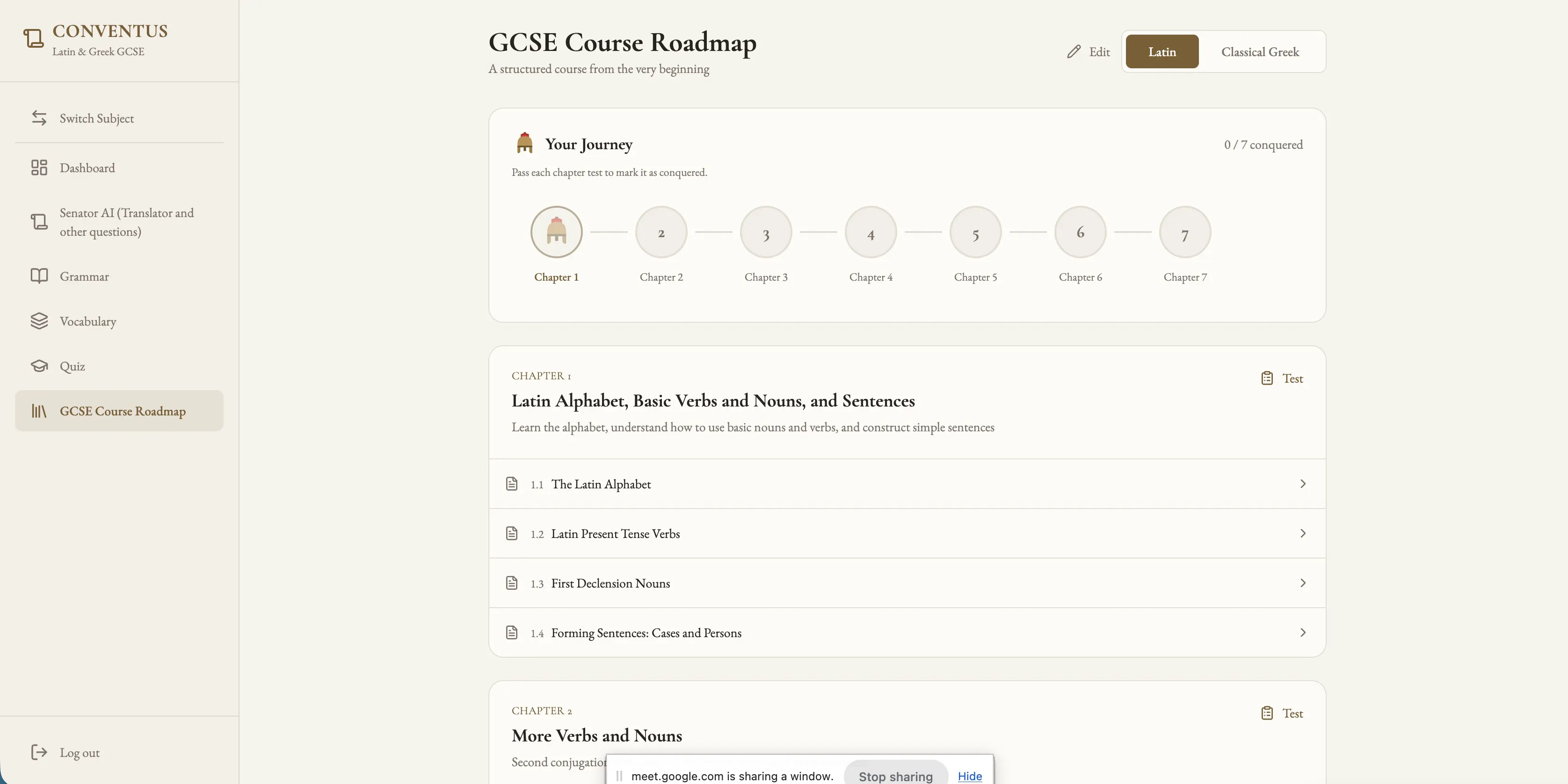1568x784 pixels.
Task: Click the Switch Subject arrows icon
Action: (x=39, y=118)
